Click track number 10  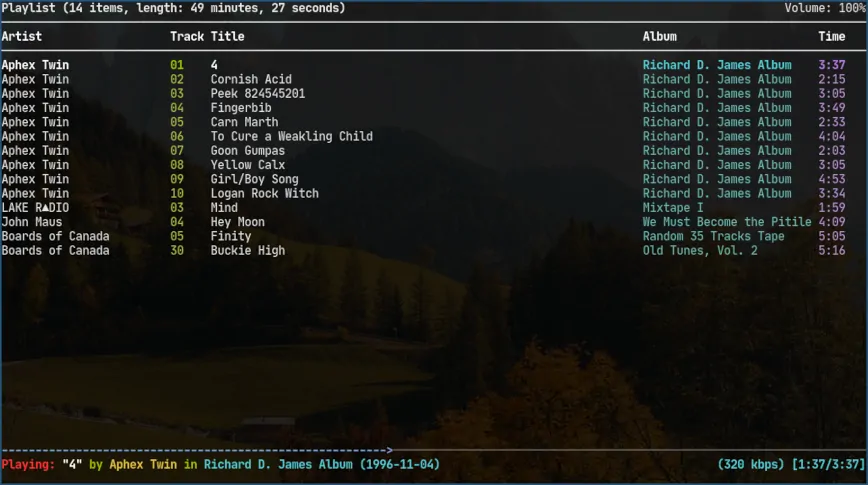click(x=177, y=194)
